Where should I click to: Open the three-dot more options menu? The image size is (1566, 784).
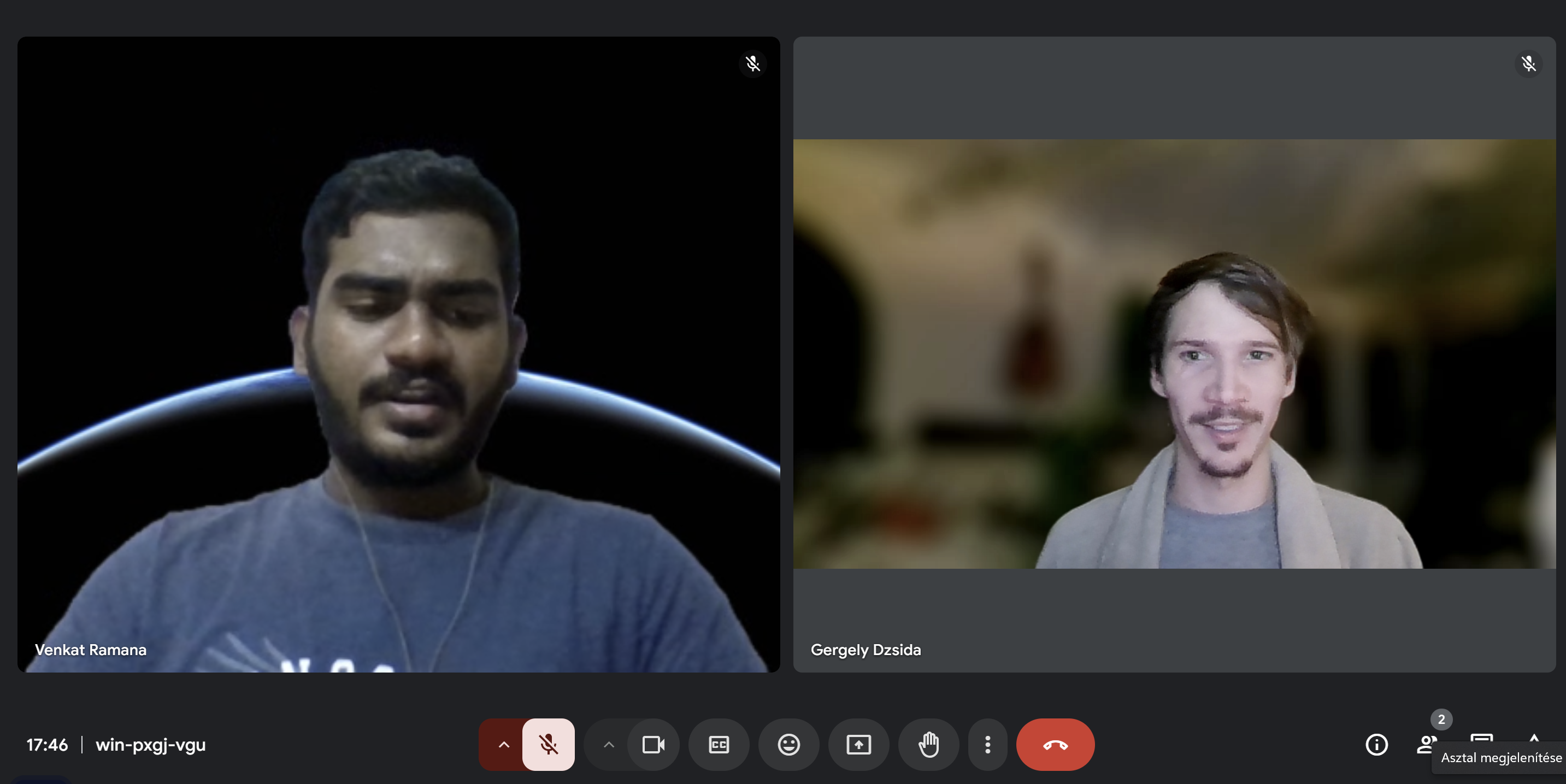coord(987,744)
